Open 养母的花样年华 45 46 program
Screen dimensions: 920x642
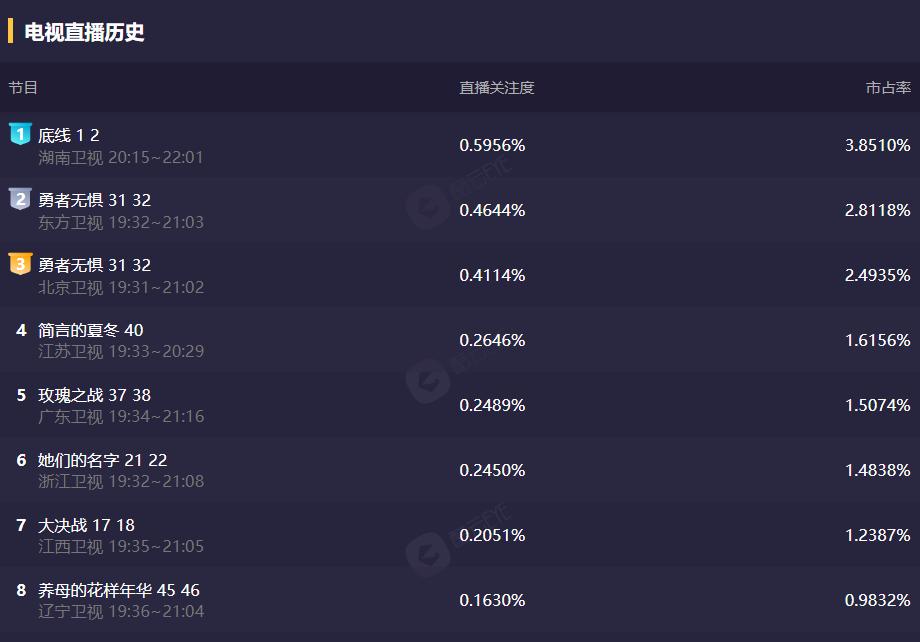point(118,590)
